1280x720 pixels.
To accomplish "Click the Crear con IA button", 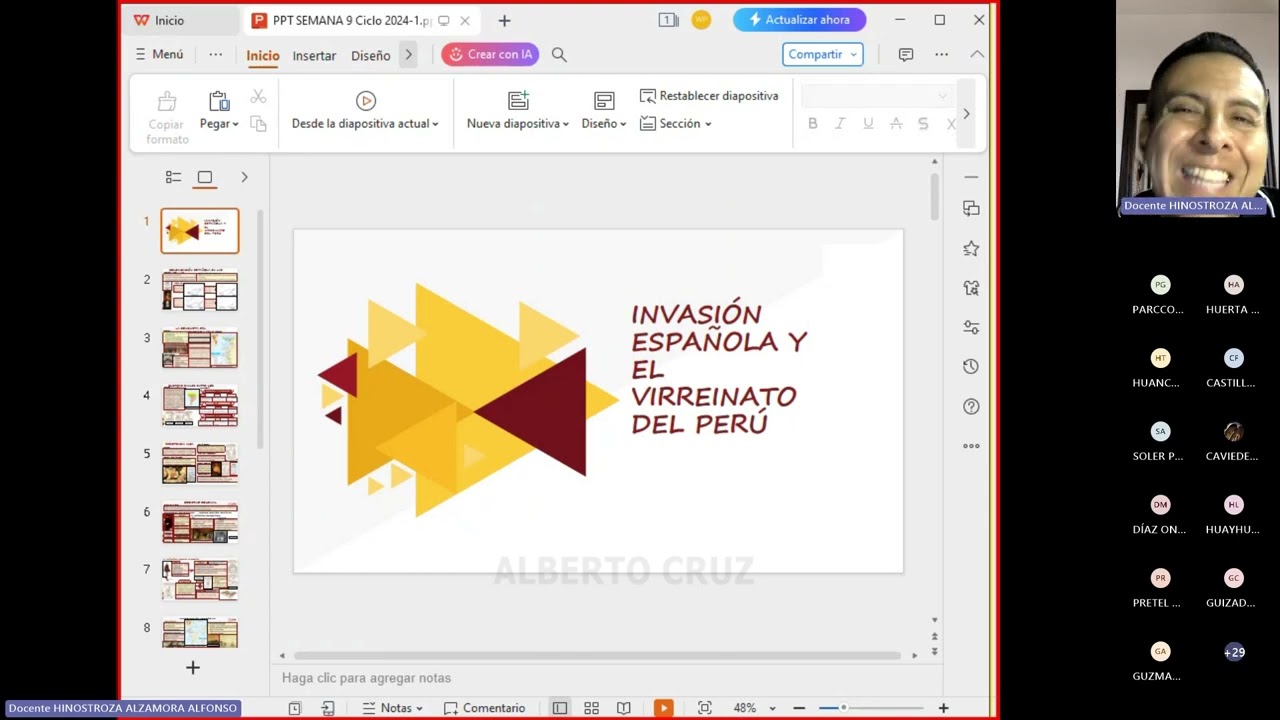I will click(490, 55).
